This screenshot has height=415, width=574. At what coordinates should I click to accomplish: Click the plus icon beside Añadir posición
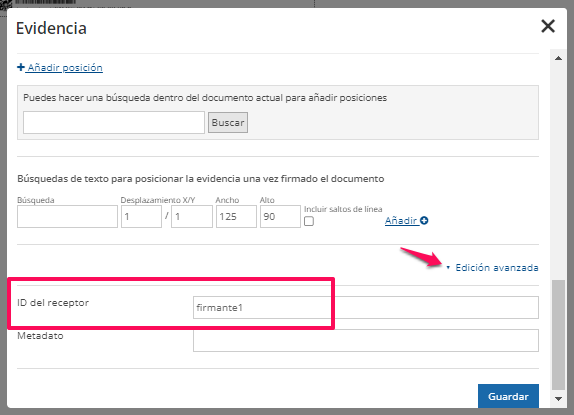21,67
